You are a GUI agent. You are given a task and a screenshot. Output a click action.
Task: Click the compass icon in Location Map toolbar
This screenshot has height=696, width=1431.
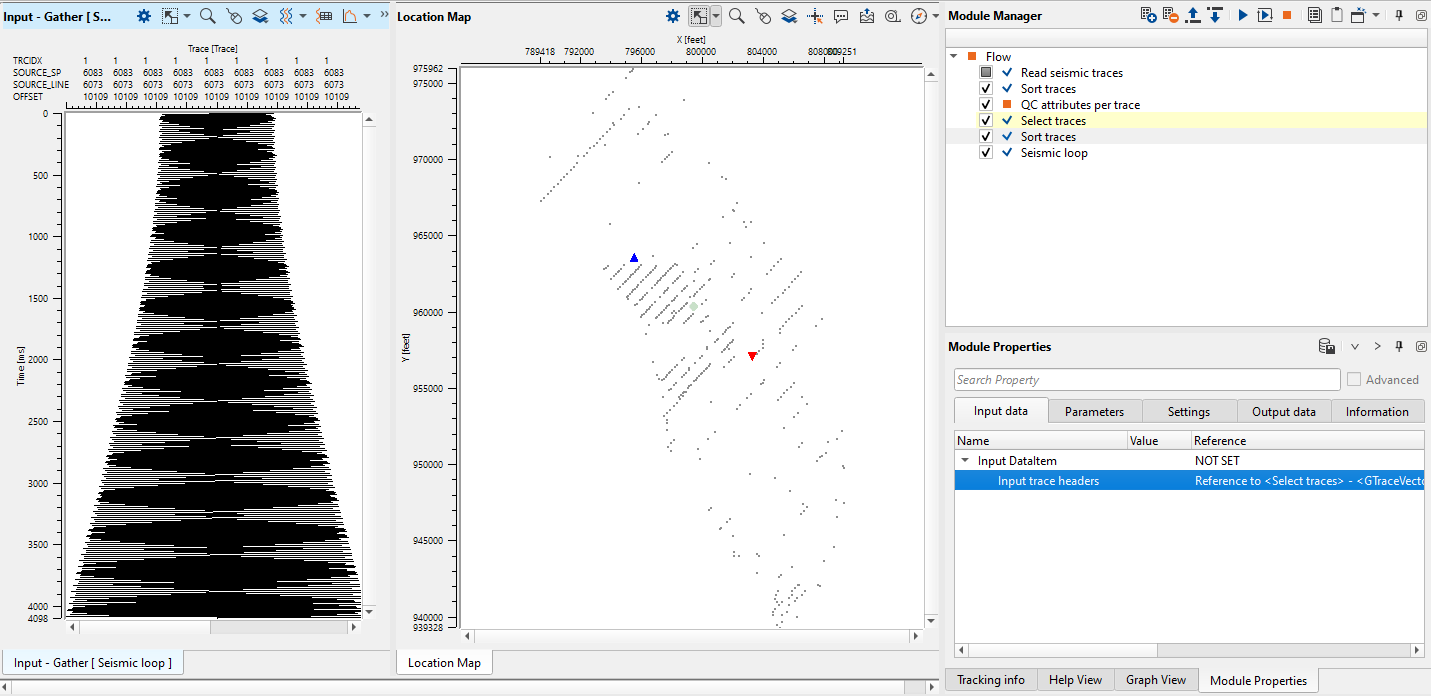click(919, 16)
